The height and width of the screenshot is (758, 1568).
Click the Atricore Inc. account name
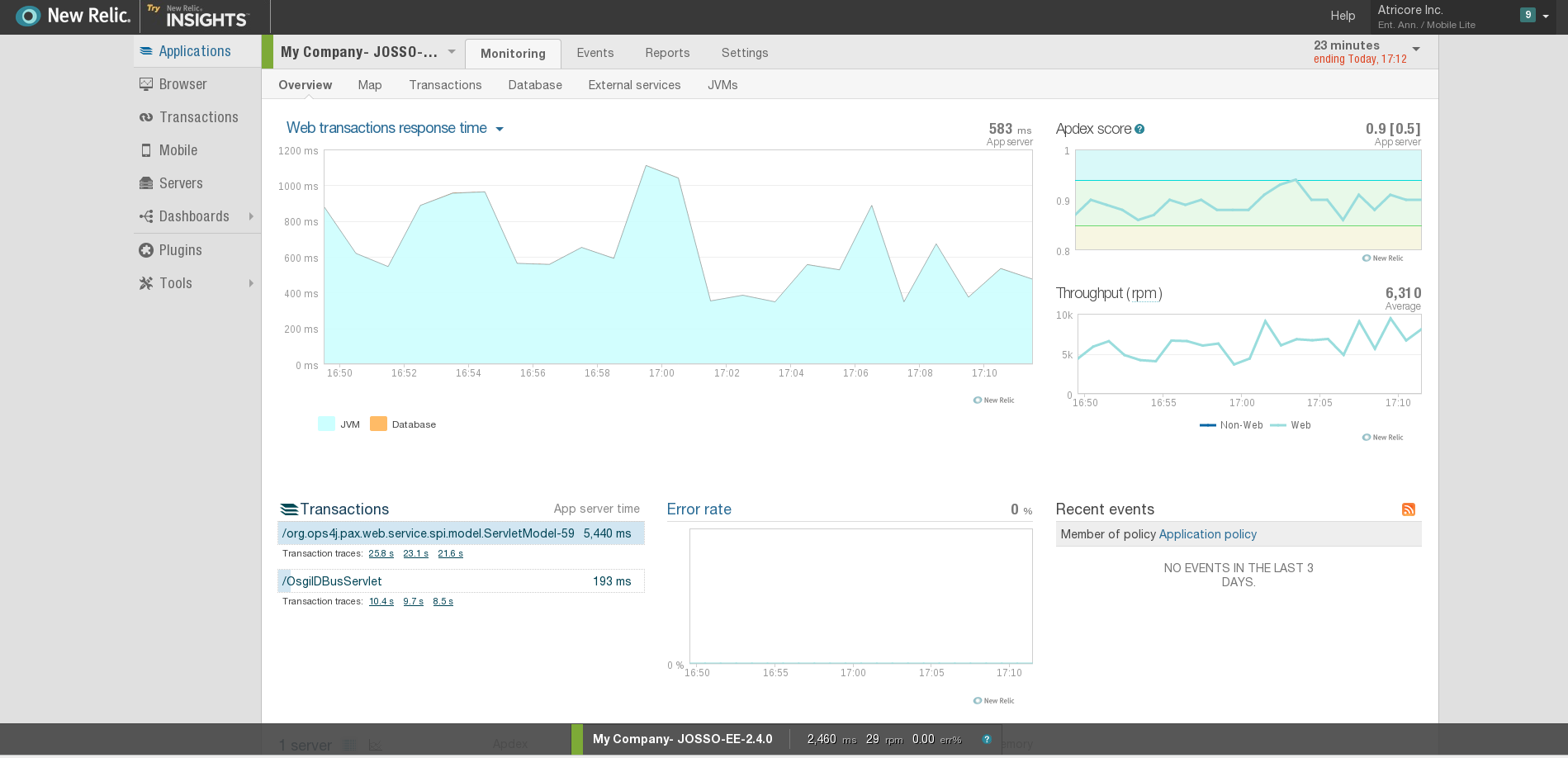[x=1409, y=10]
